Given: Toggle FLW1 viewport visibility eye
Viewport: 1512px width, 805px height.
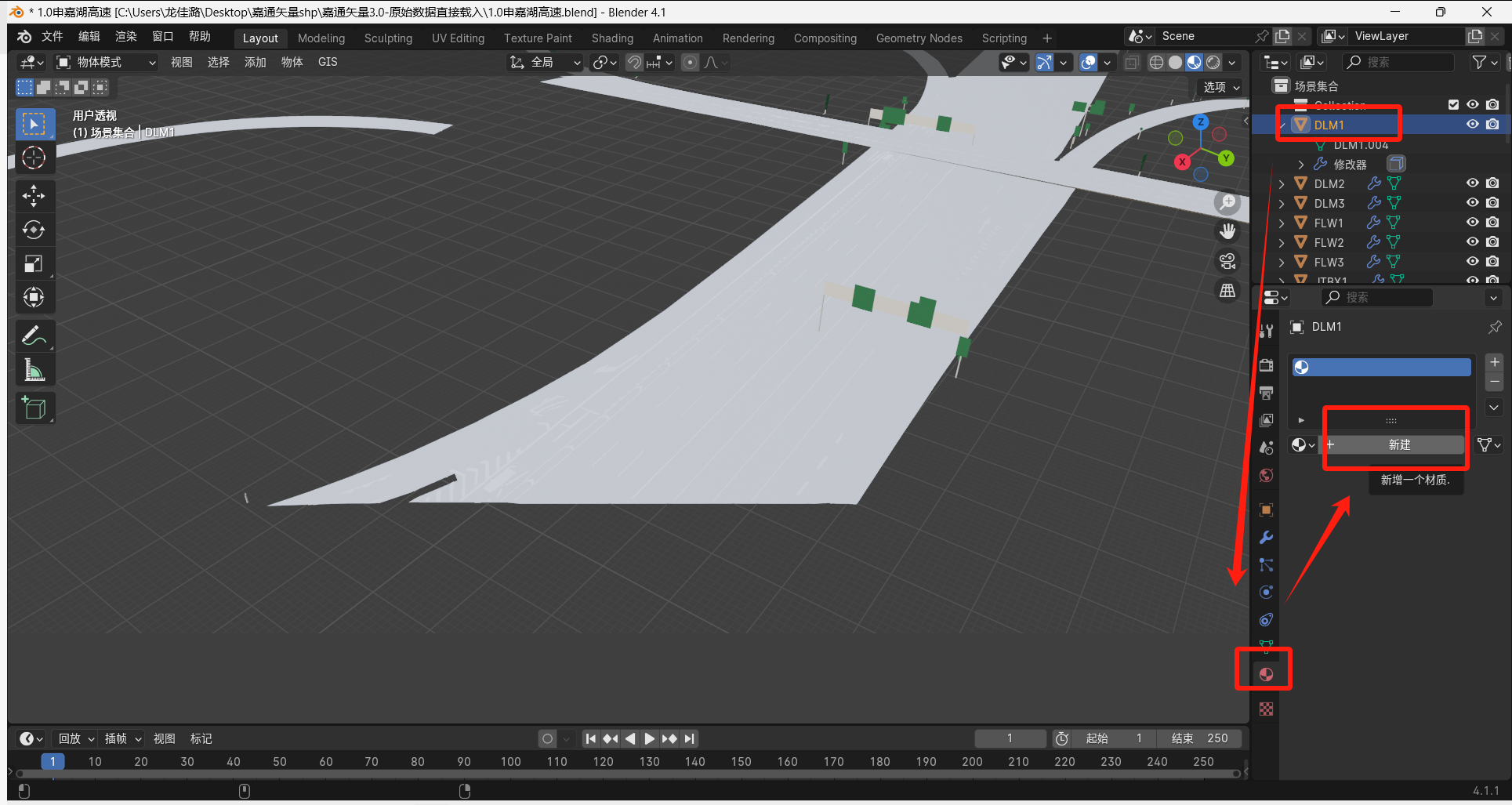Looking at the screenshot, I should (1473, 223).
